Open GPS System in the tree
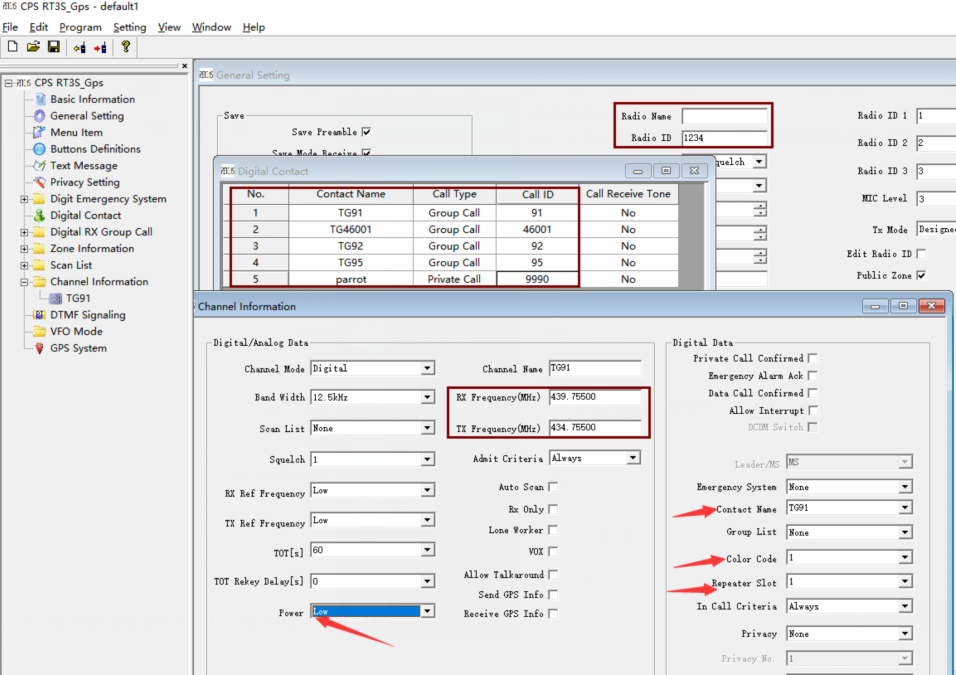This screenshot has width=956, height=675. [x=78, y=348]
